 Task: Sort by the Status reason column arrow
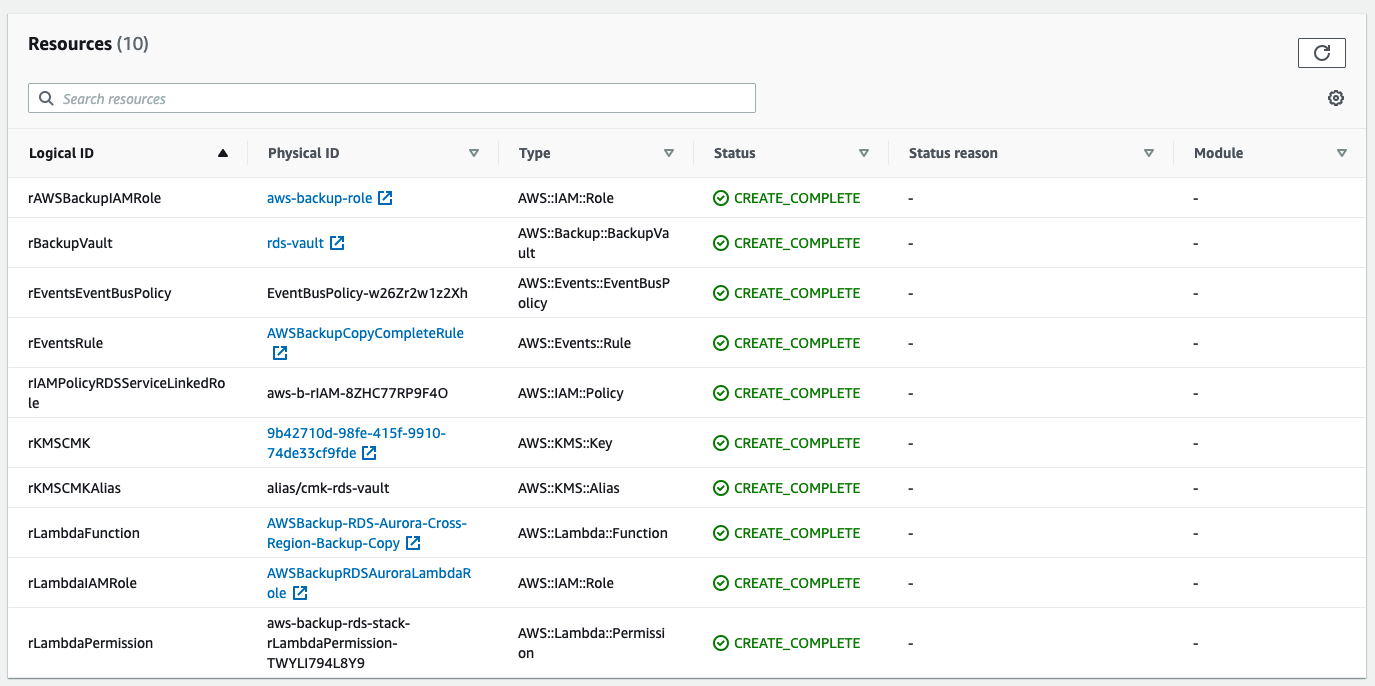click(1149, 154)
